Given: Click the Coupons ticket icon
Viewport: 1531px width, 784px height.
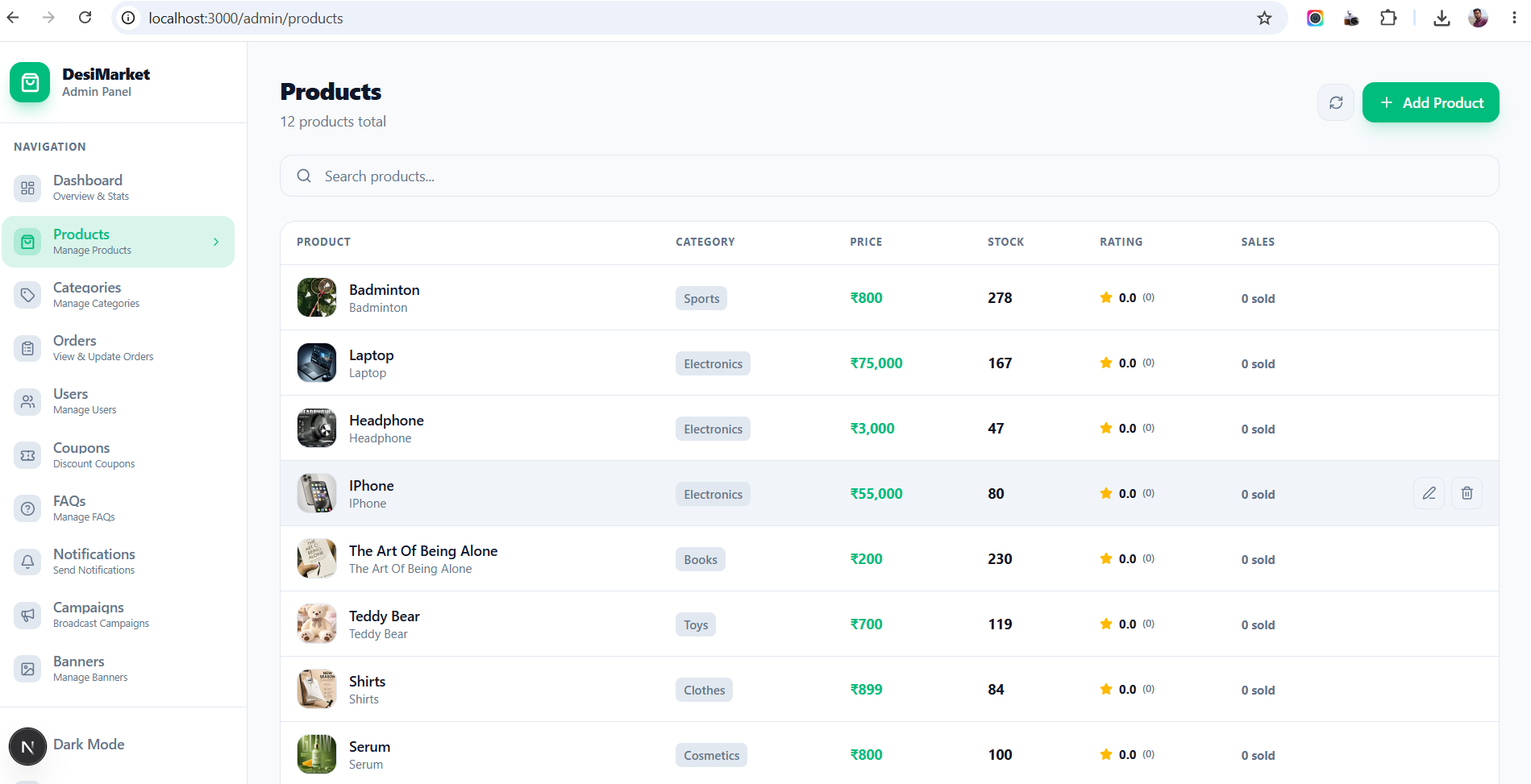Looking at the screenshot, I should [28, 455].
